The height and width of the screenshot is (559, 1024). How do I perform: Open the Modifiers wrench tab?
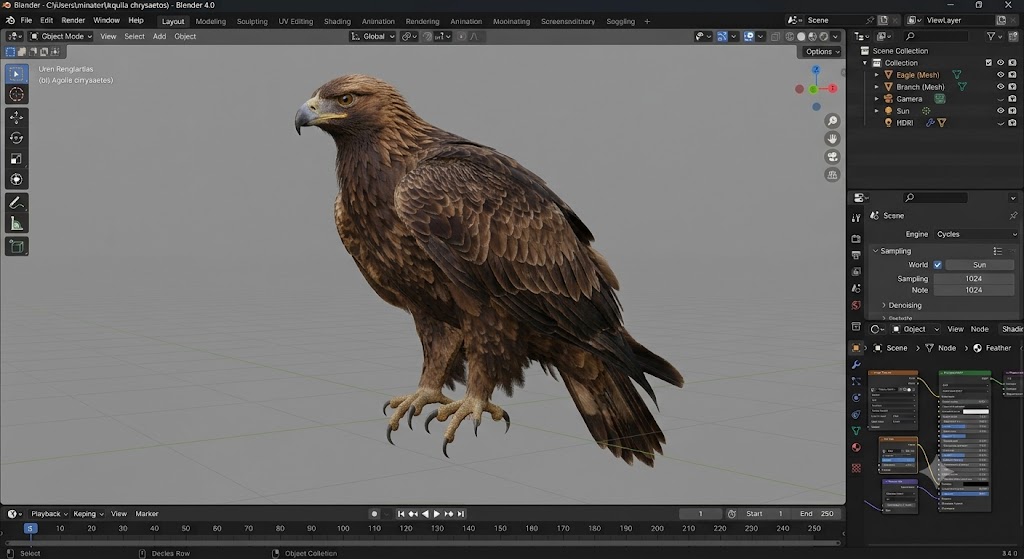(x=856, y=365)
